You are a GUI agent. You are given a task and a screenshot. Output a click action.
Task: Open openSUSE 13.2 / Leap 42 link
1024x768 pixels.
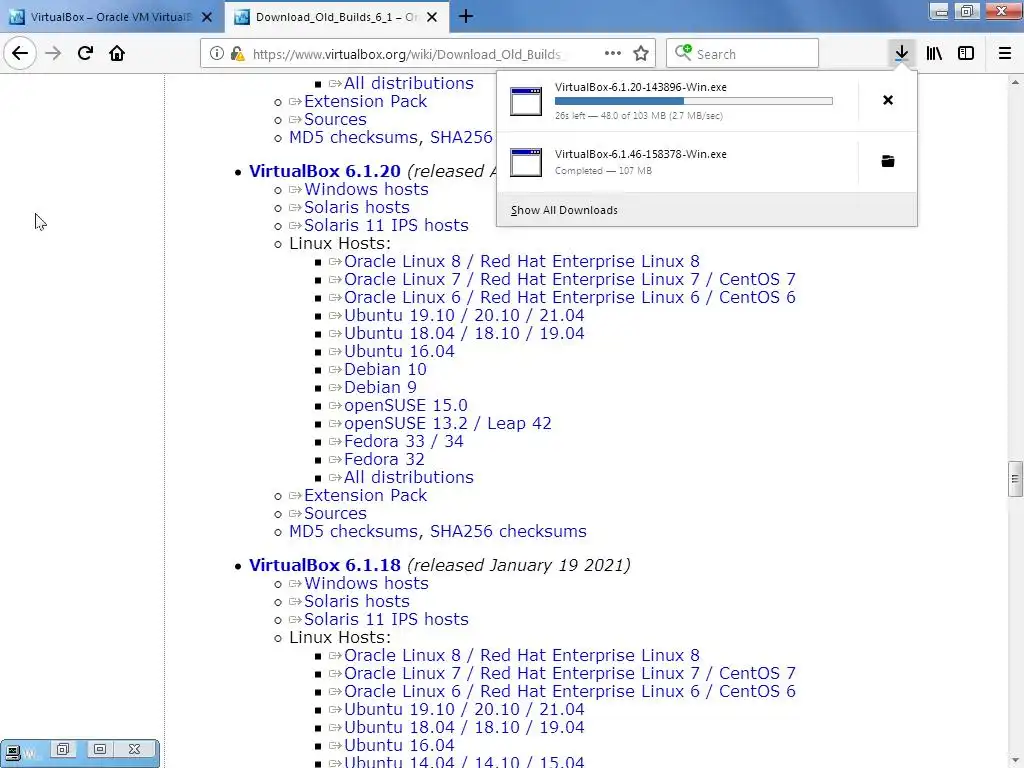447,423
